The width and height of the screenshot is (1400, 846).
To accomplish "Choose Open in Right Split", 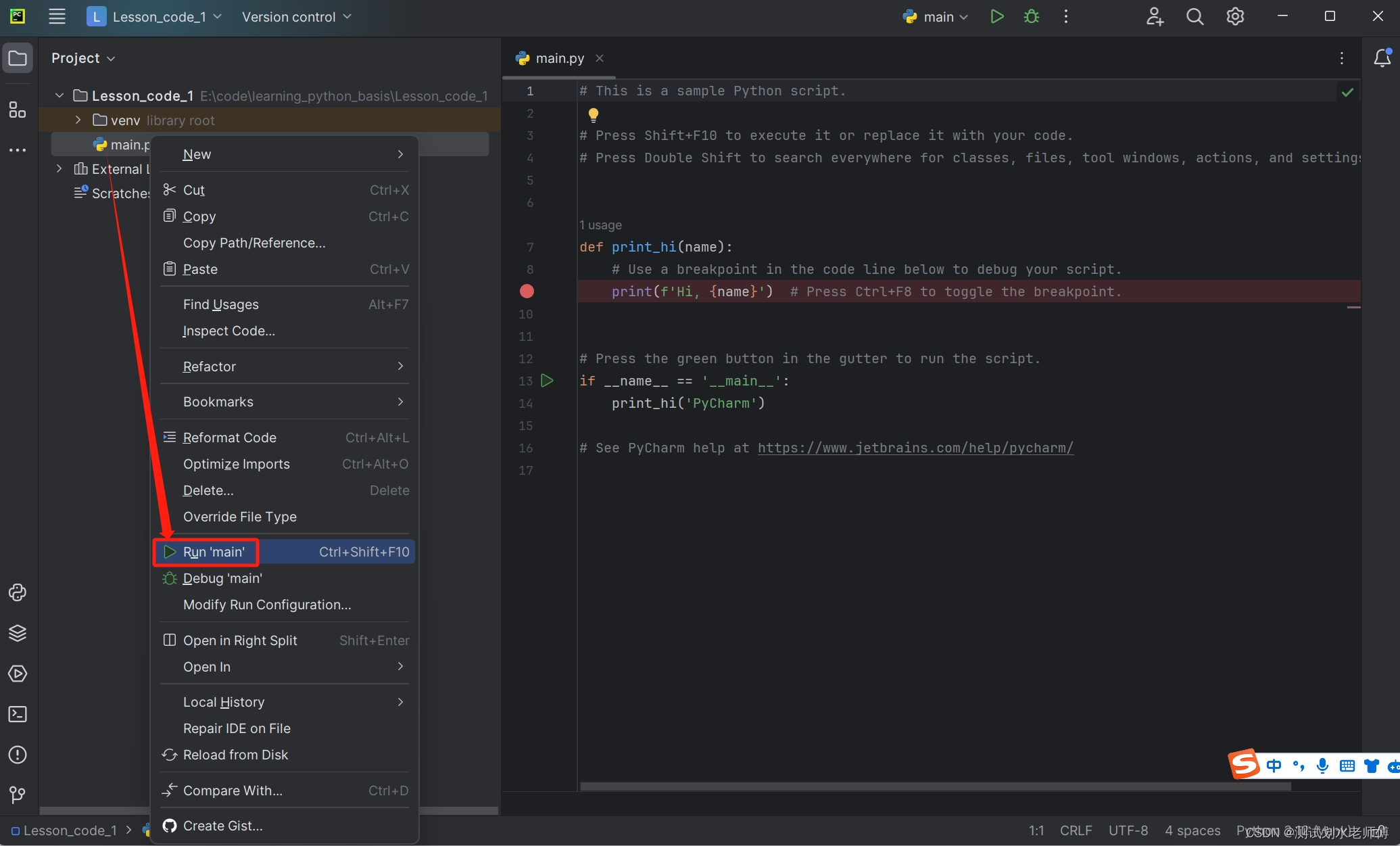I will pyautogui.click(x=285, y=640).
